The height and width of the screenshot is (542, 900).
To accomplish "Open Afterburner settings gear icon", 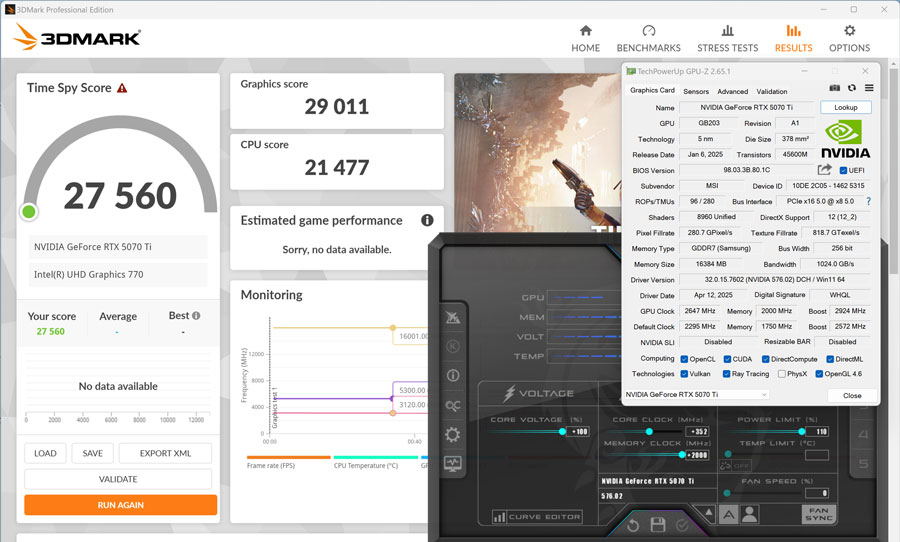I will tap(453, 435).
